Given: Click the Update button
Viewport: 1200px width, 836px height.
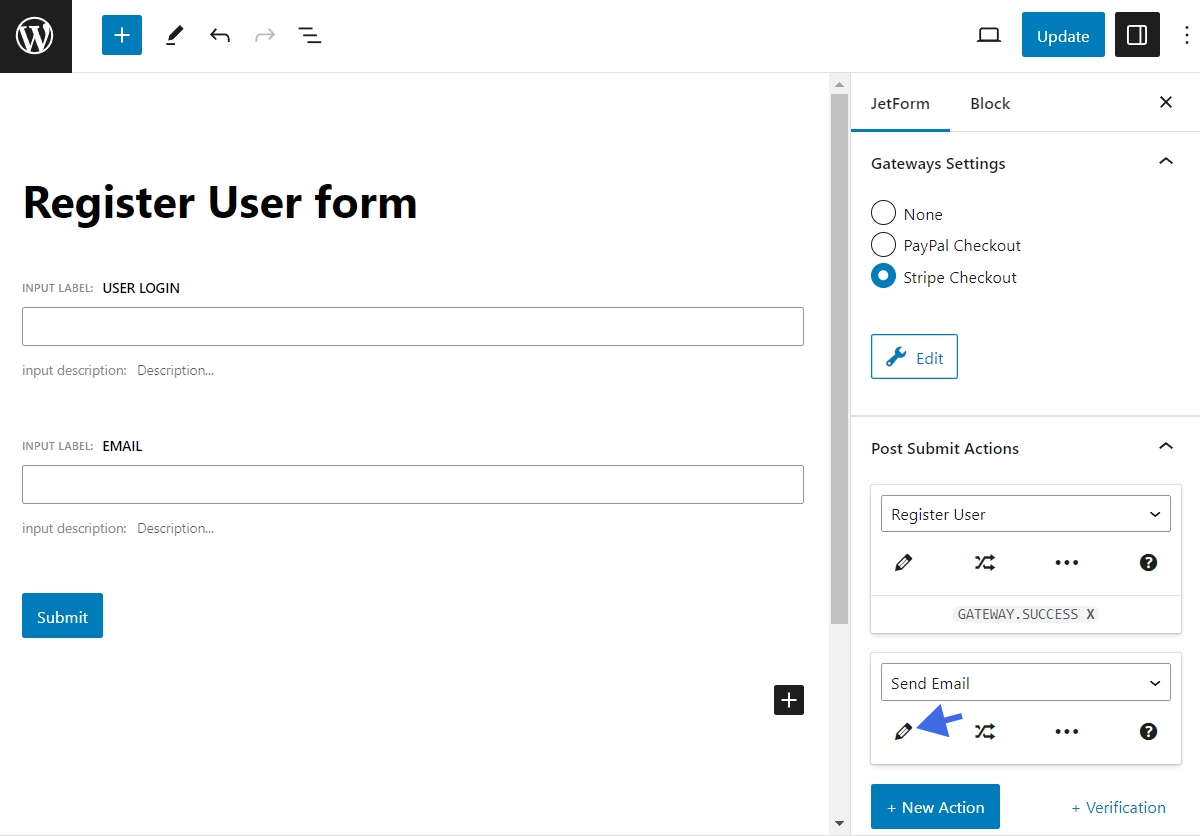Looking at the screenshot, I should click(x=1062, y=34).
